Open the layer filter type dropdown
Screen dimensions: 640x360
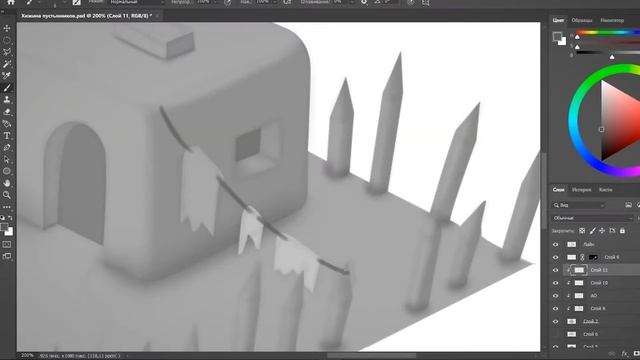coord(579,205)
